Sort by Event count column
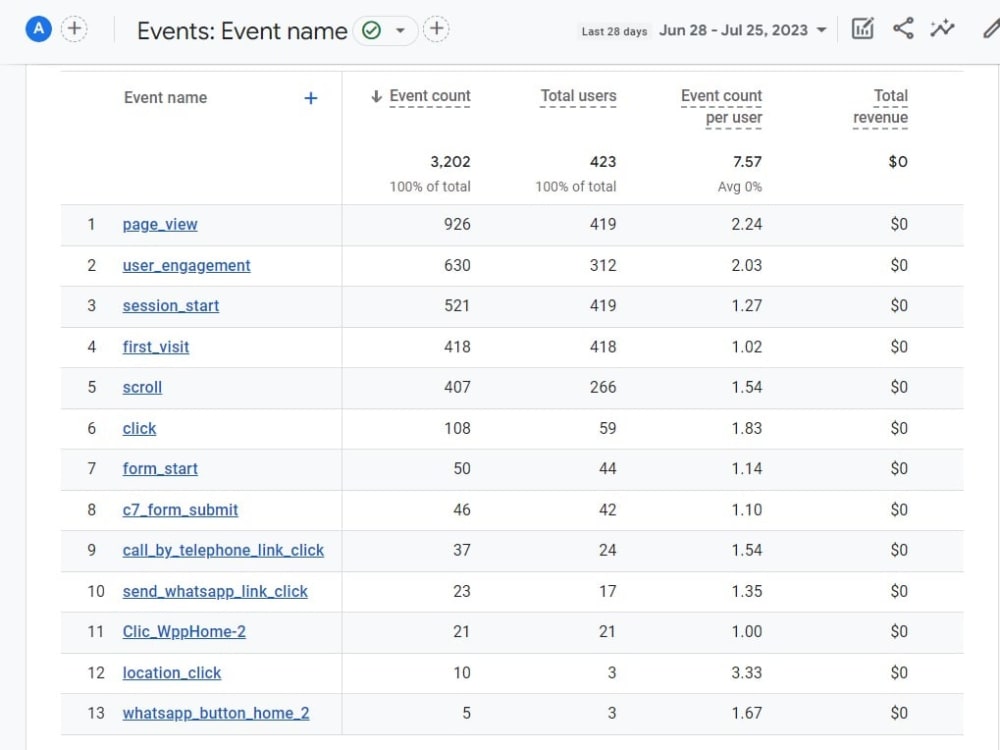 pos(429,96)
